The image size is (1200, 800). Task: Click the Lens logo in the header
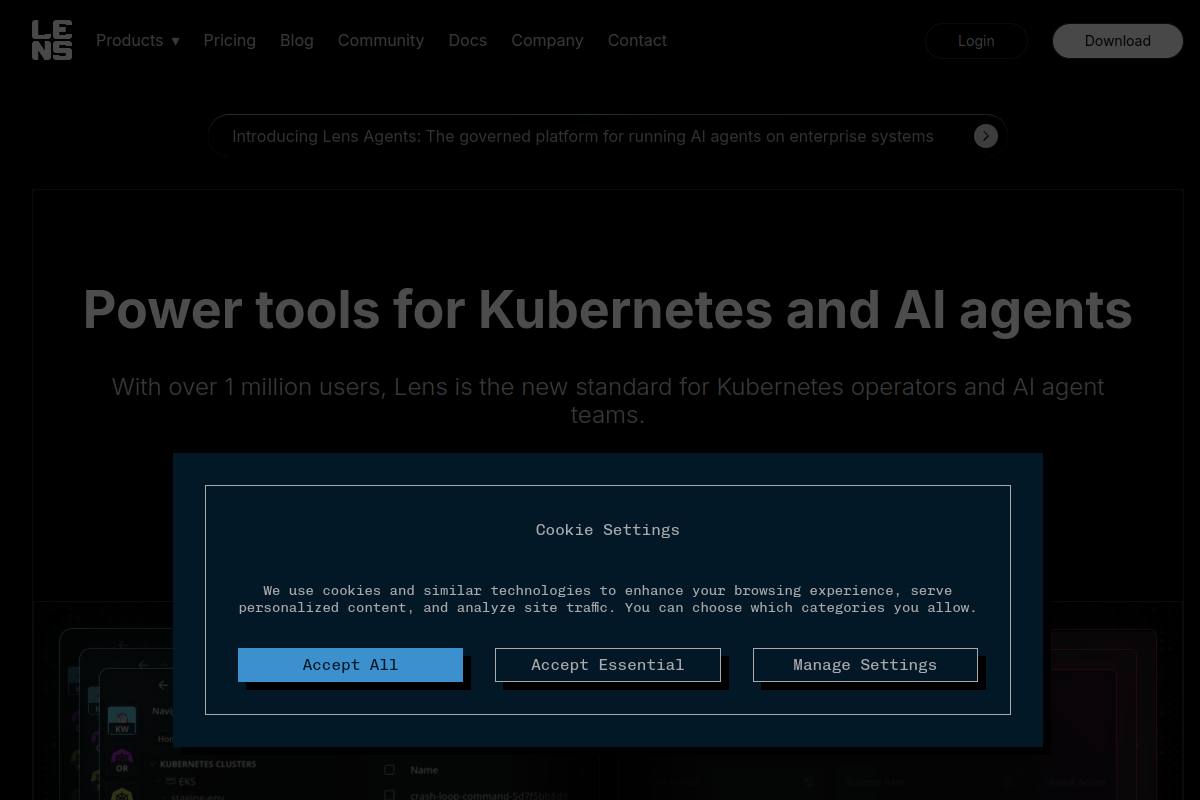tap(52, 40)
